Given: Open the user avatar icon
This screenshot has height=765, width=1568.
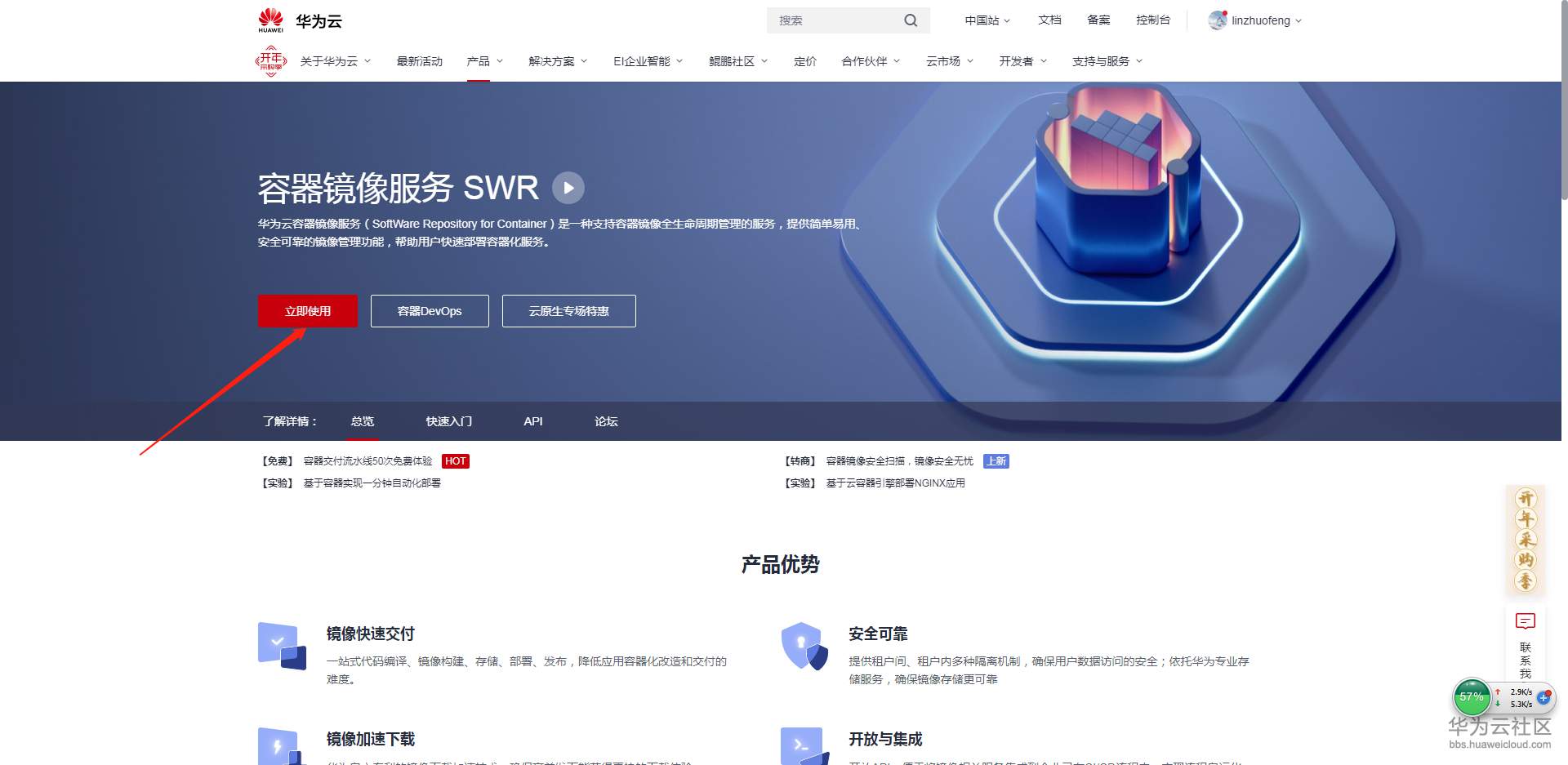Looking at the screenshot, I should (1218, 20).
